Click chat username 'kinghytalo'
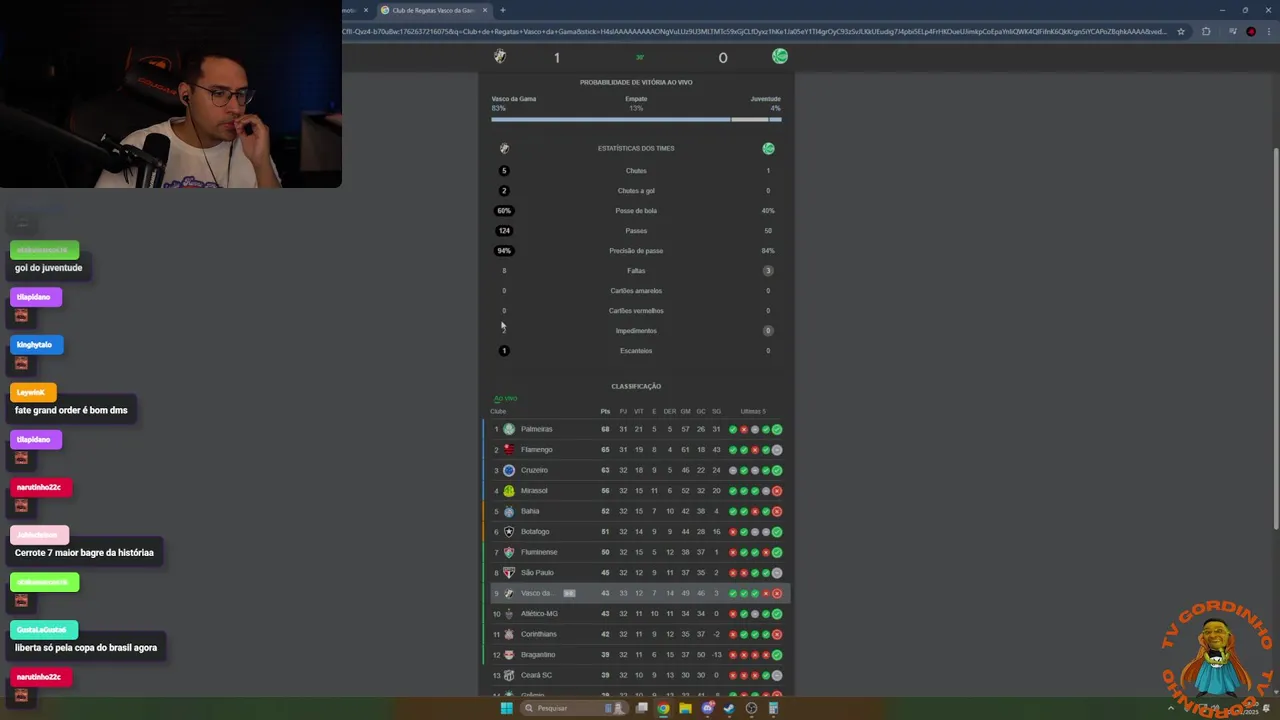Screen dimensions: 1280x720 click(x=34, y=345)
